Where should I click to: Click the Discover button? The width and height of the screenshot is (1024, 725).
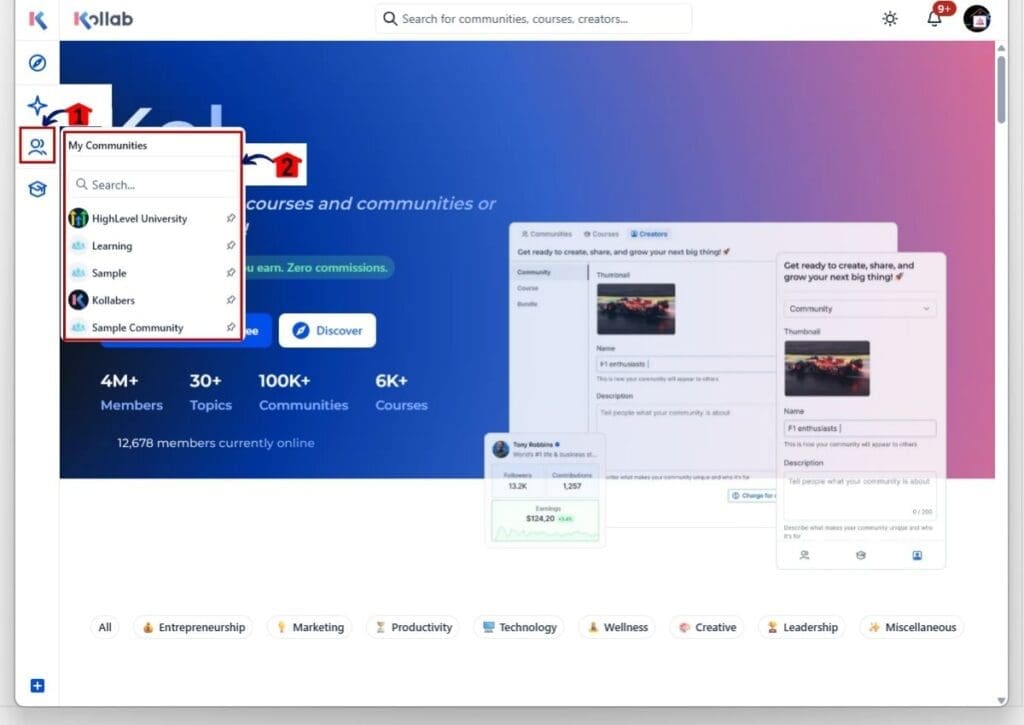pyautogui.click(x=327, y=330)
